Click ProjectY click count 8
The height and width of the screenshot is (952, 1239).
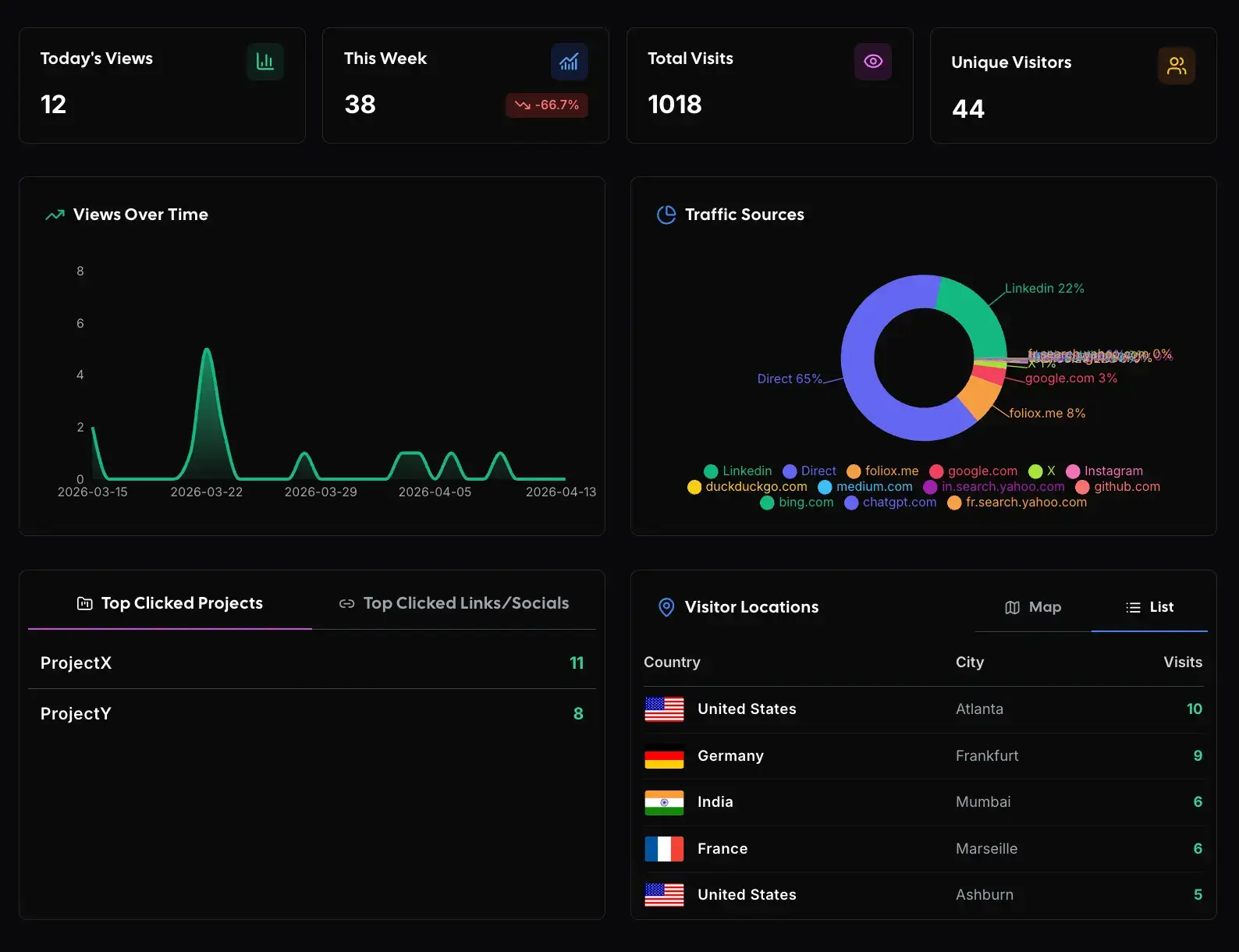pyautogui.click(x=578, y=714)
